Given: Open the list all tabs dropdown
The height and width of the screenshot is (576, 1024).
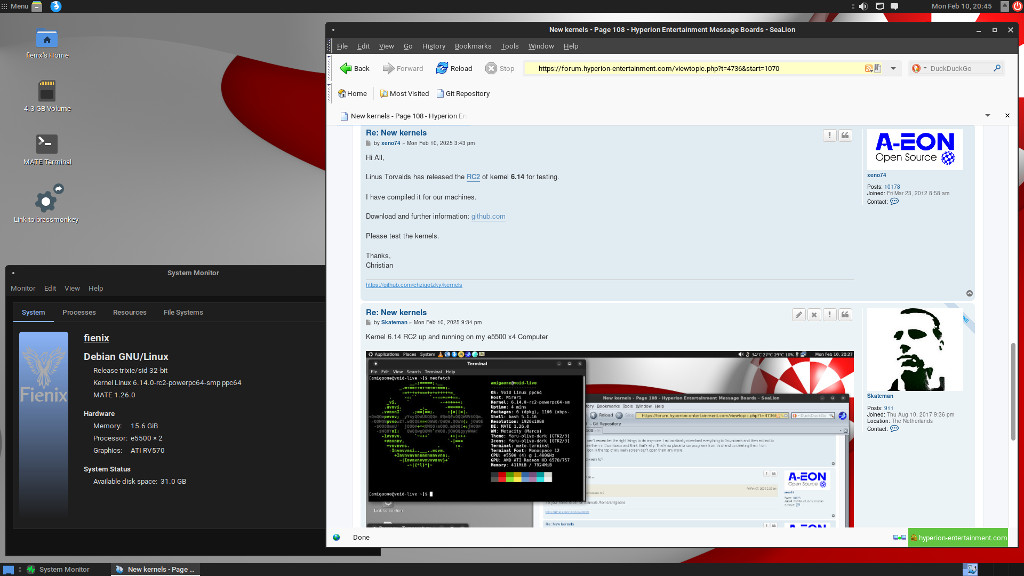Looking at the screenshot, I should pyautogui.click(x=987, y=116).
